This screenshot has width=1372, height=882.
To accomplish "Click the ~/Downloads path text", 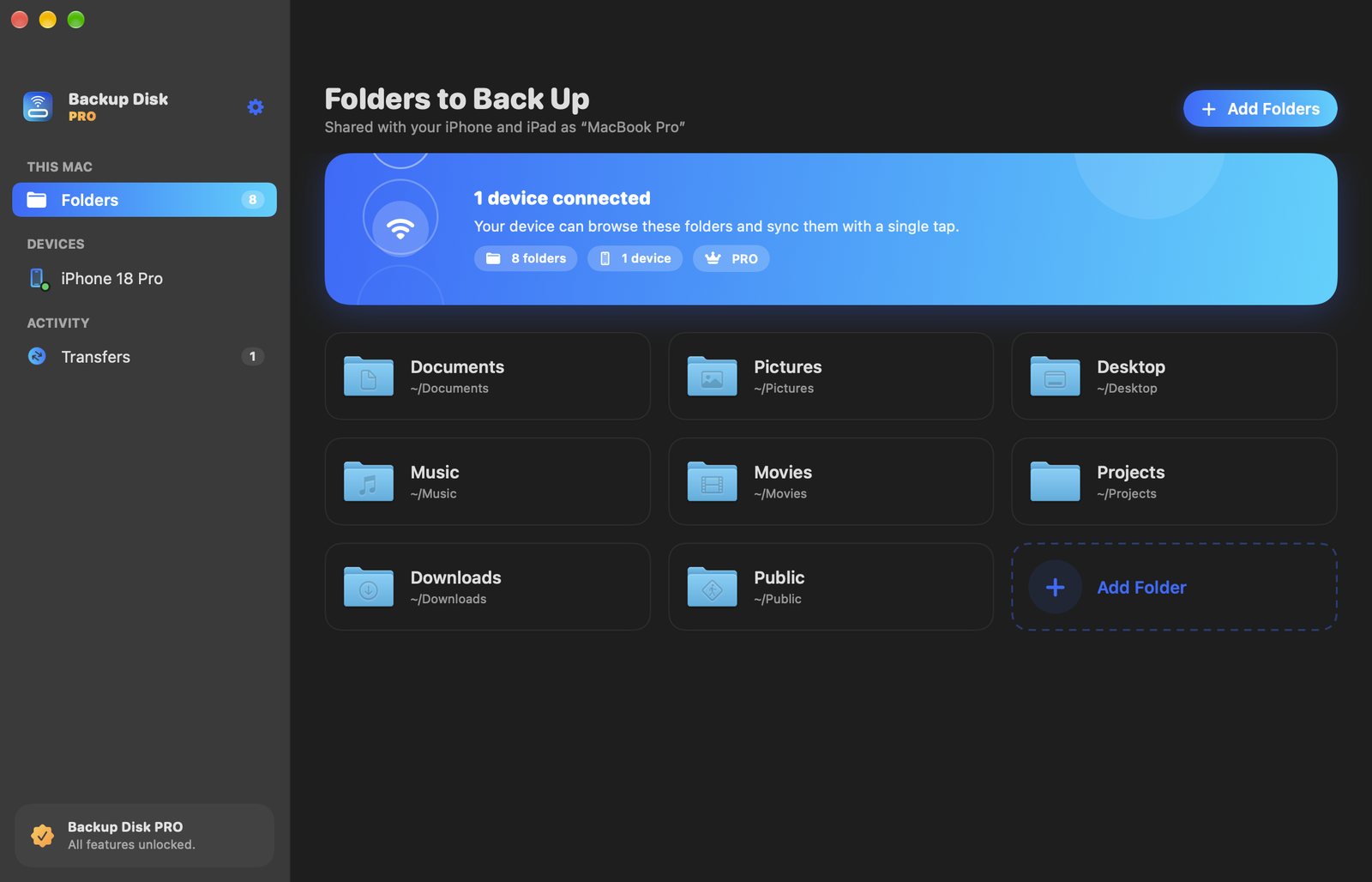I will click(448, 600).
